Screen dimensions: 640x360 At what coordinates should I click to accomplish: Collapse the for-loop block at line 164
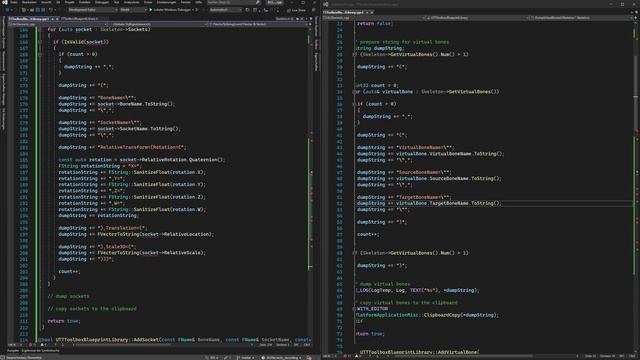click(x=40, y=29)
